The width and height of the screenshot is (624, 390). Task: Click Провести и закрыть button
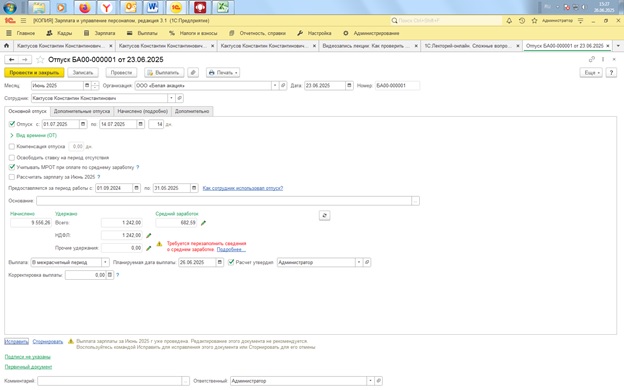(x=34, y=72)
